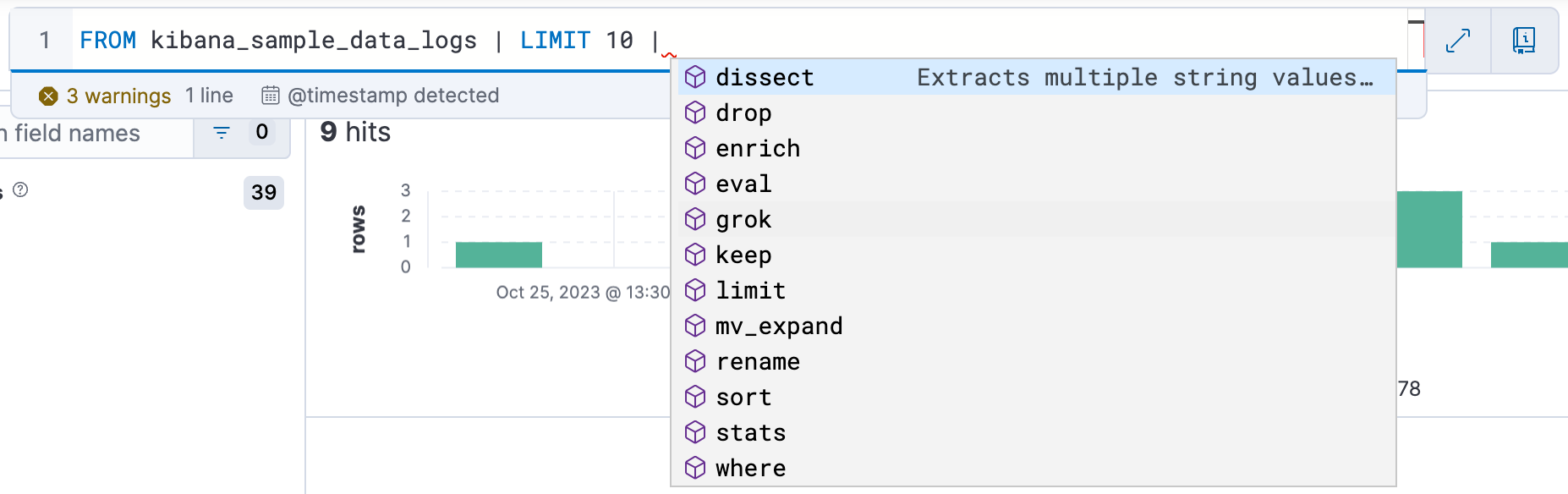Click the @timestamp detected label
The height and width of the screenshot is (494, 1568).
coord(393,96)
